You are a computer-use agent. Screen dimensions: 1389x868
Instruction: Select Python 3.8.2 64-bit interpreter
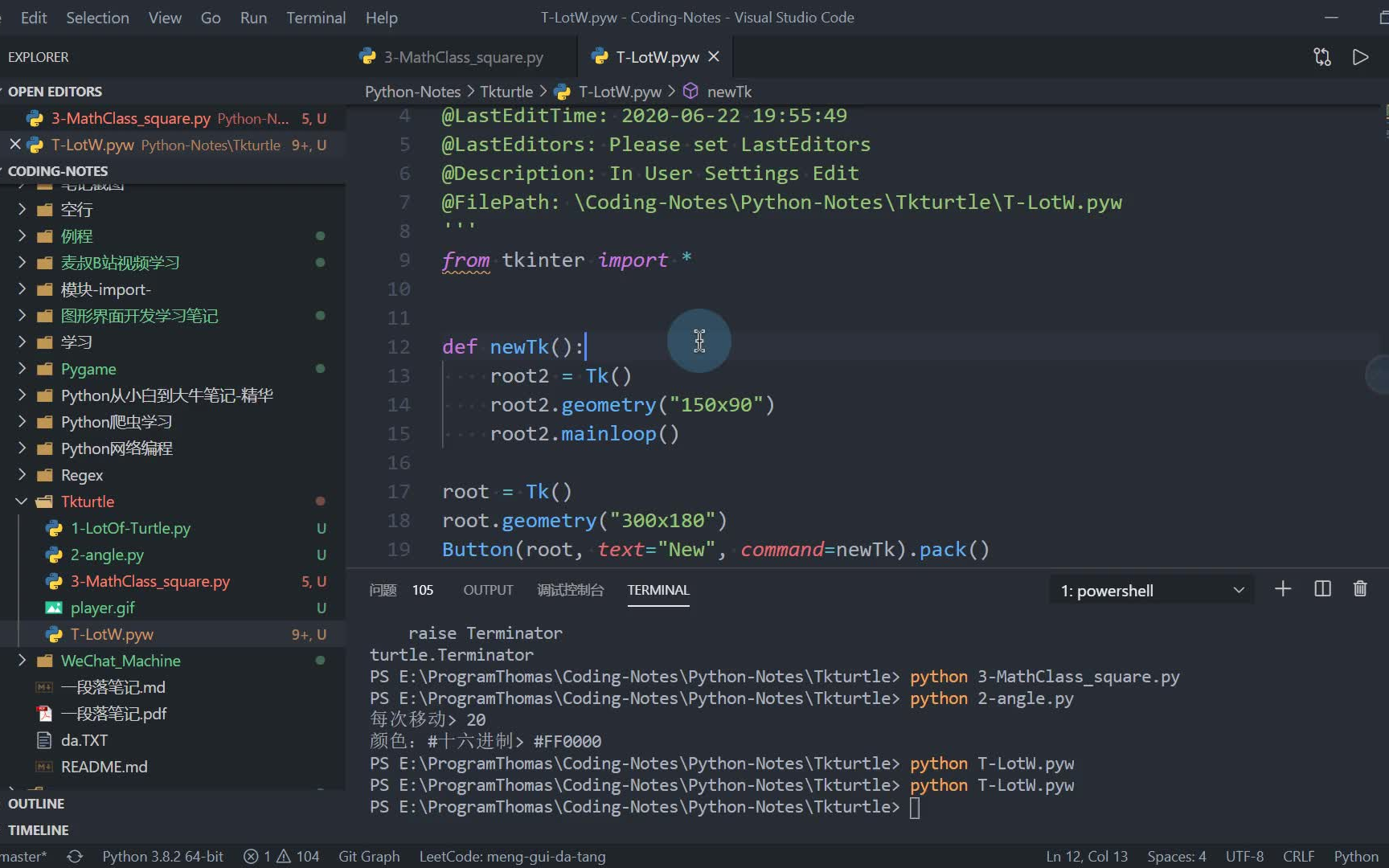click(162, 857)
